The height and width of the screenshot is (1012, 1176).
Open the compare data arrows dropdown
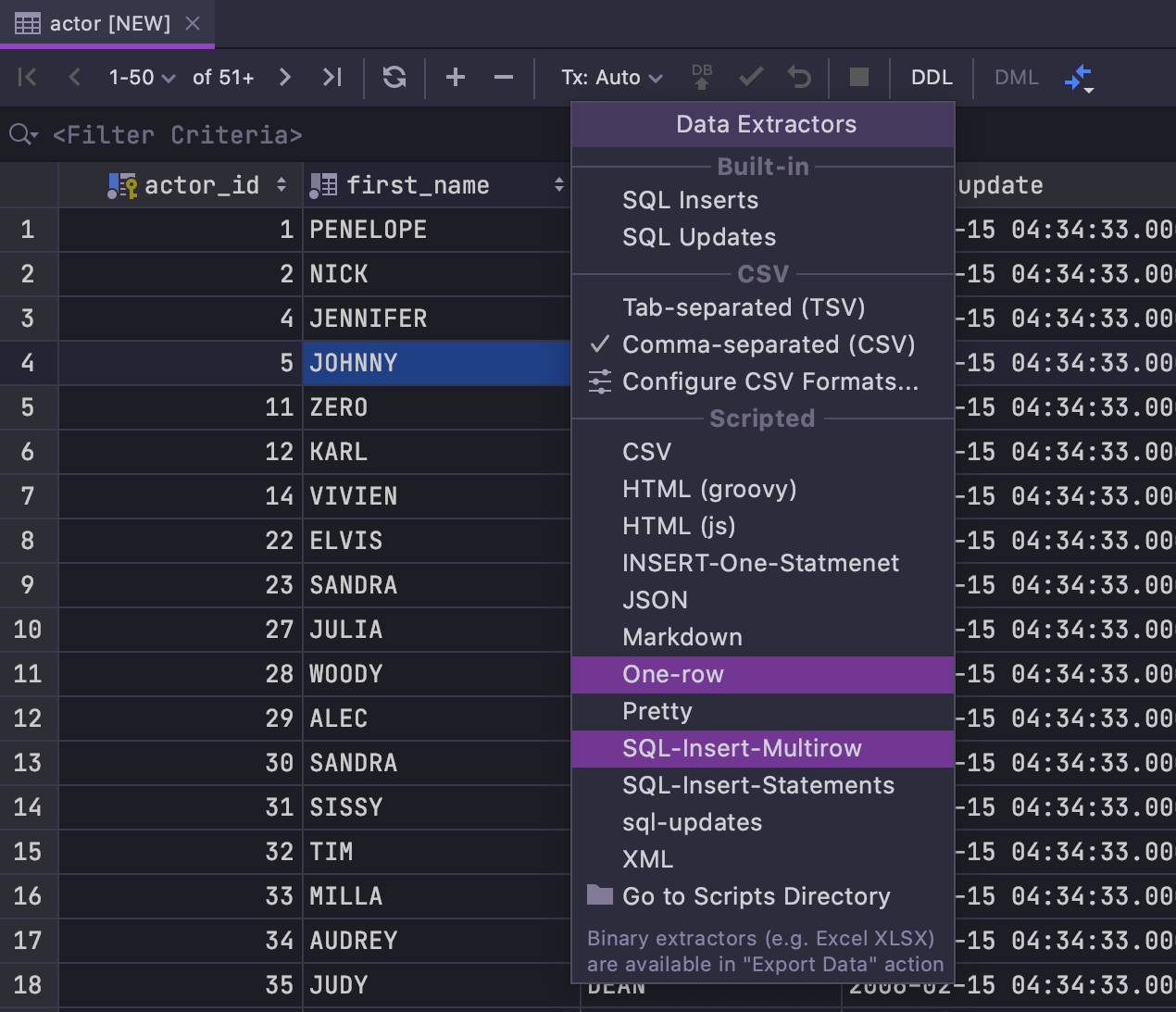pos(1080,79)
